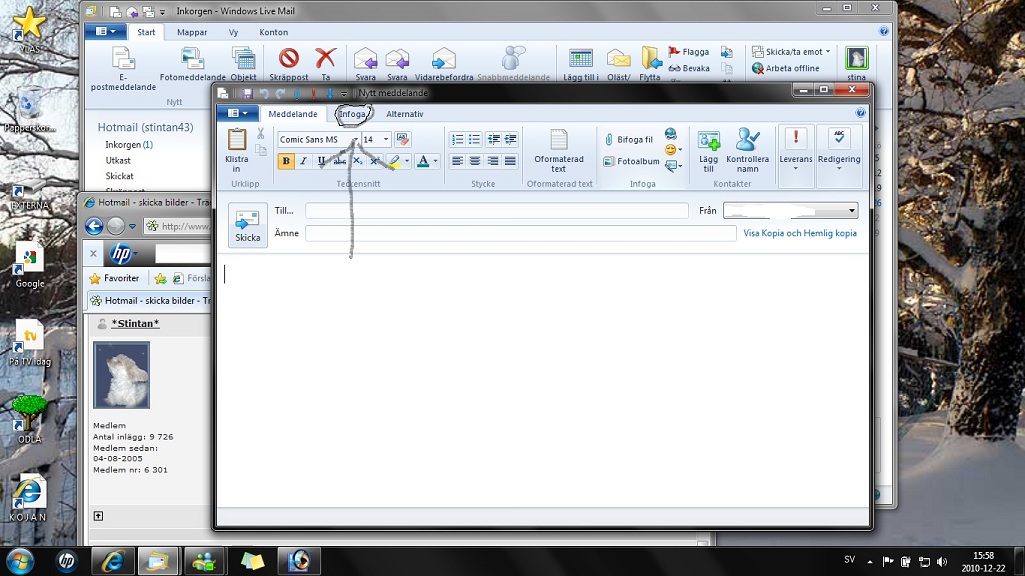Click Oformaterad text page icon
This screenshot has height=576, width=1025.
point(558,140)
